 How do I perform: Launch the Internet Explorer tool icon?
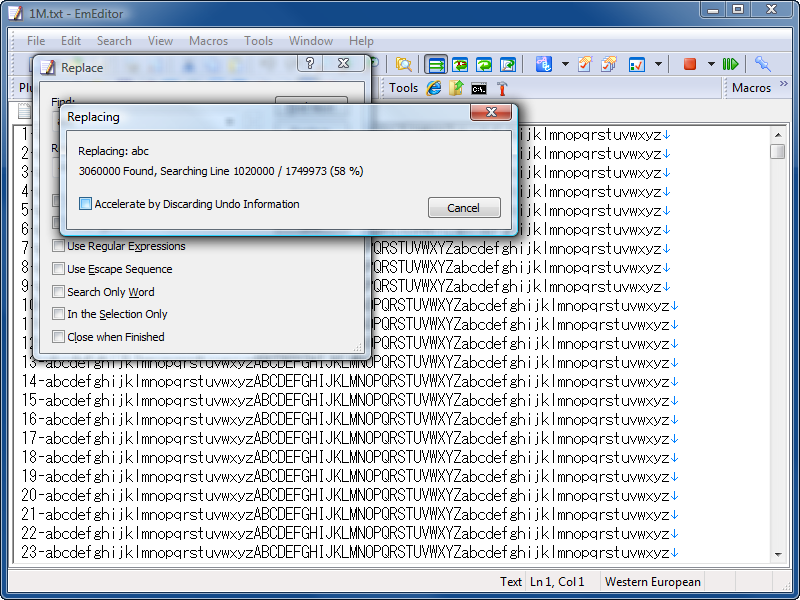coord(434,88)
